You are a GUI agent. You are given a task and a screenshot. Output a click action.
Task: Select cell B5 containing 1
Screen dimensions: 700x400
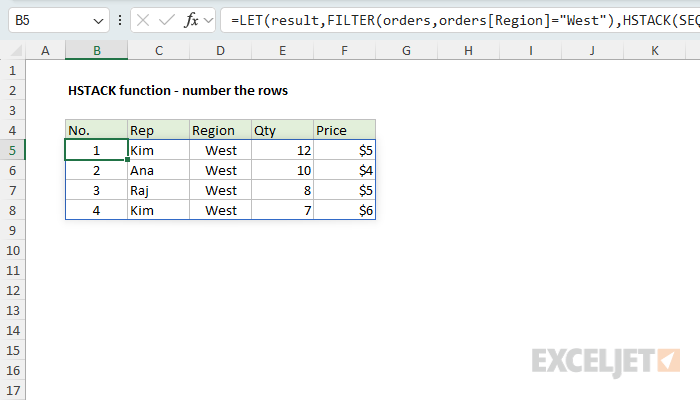[96, 150]
